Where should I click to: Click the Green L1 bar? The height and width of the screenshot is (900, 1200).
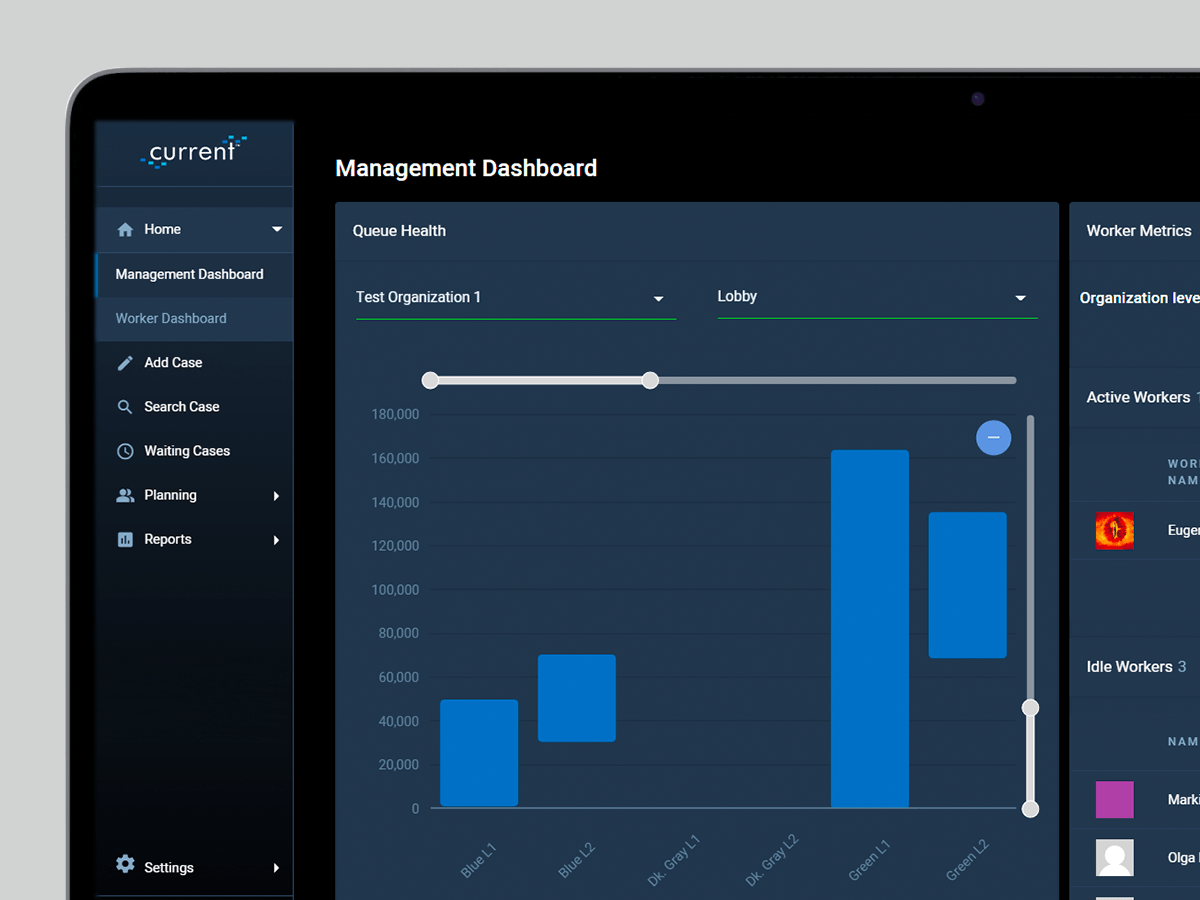870,629
